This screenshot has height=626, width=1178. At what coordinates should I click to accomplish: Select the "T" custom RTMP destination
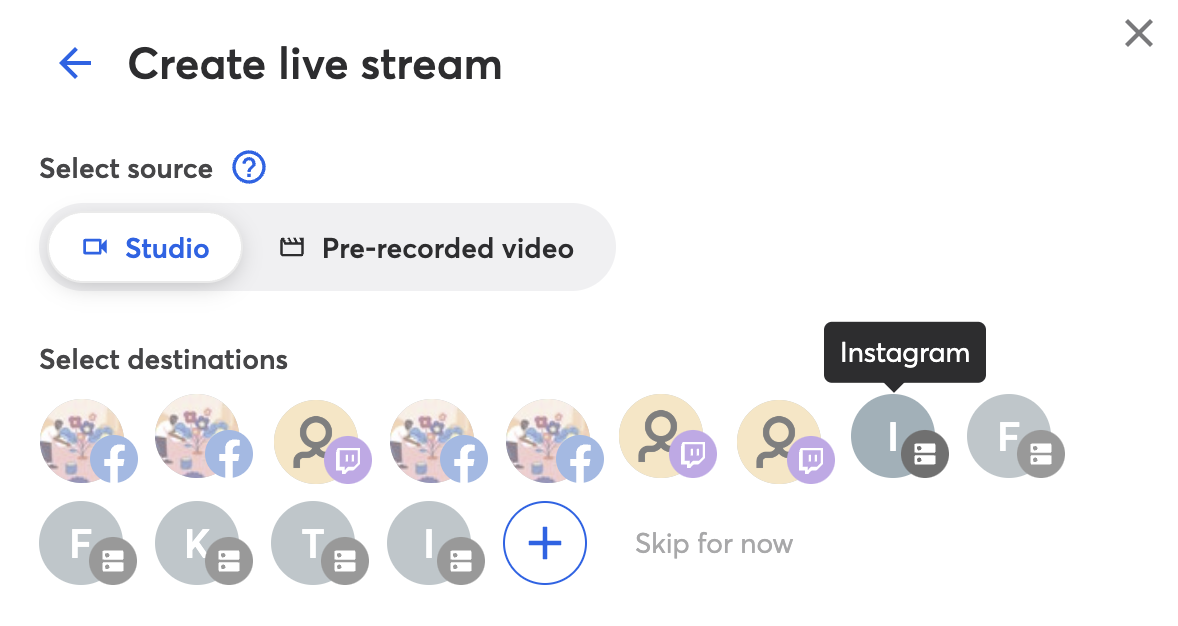point(320,543)
